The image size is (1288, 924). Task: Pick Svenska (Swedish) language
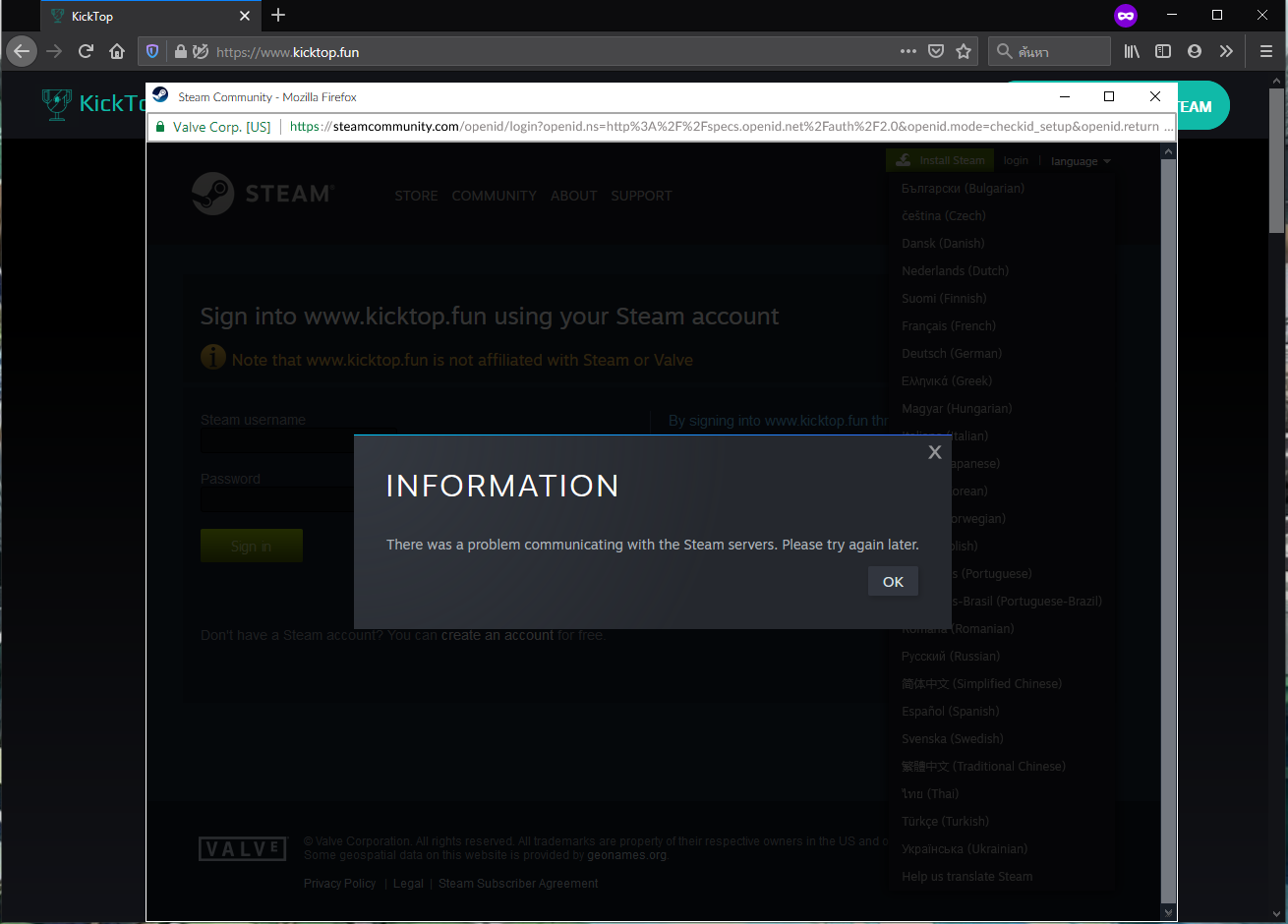[x=953, y=738]
